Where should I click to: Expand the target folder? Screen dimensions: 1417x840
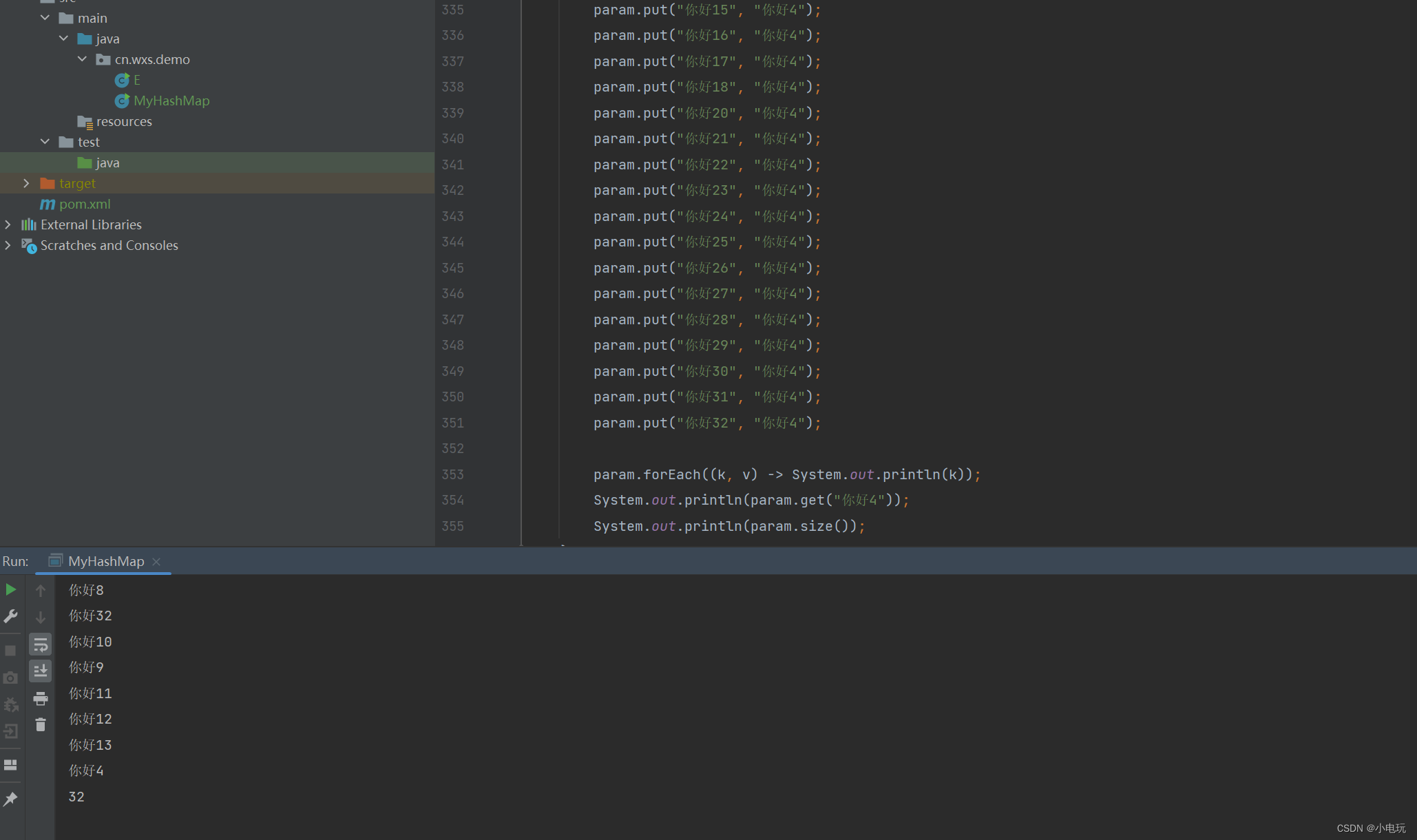(26, 183)
